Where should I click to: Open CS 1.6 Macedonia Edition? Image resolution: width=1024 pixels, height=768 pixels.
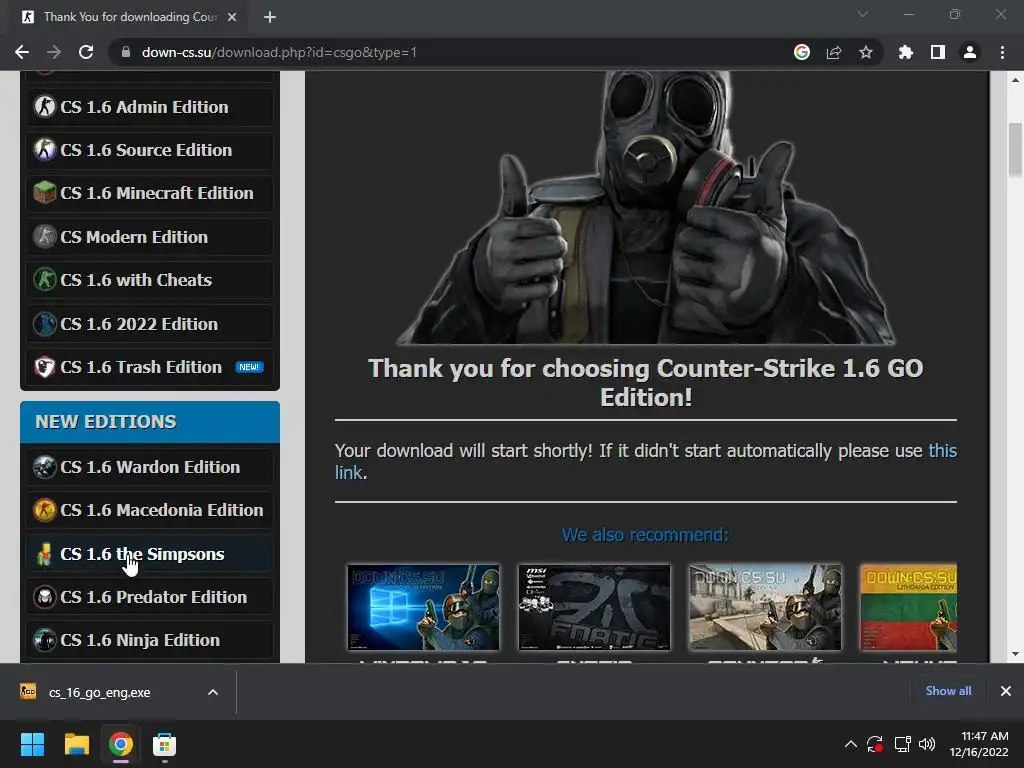[150, 510]
